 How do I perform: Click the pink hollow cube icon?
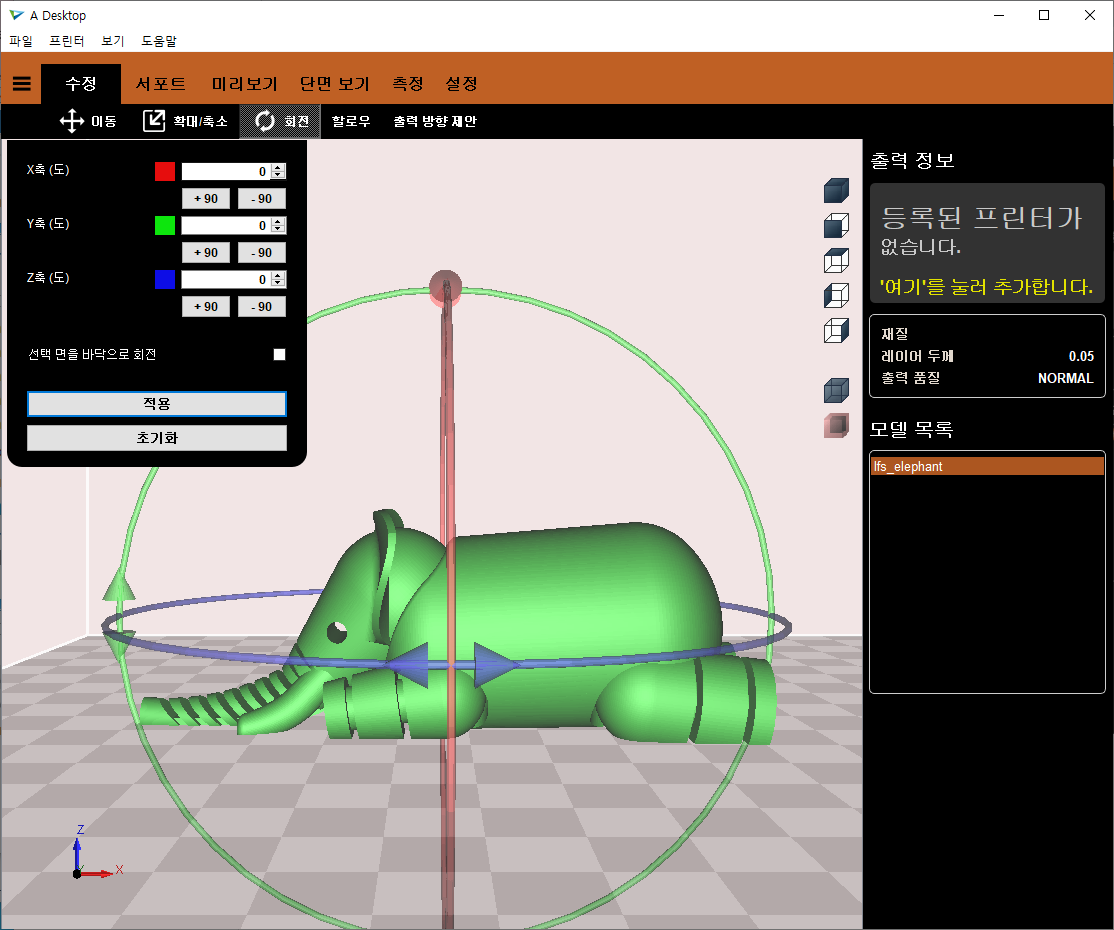click(836, 426)
